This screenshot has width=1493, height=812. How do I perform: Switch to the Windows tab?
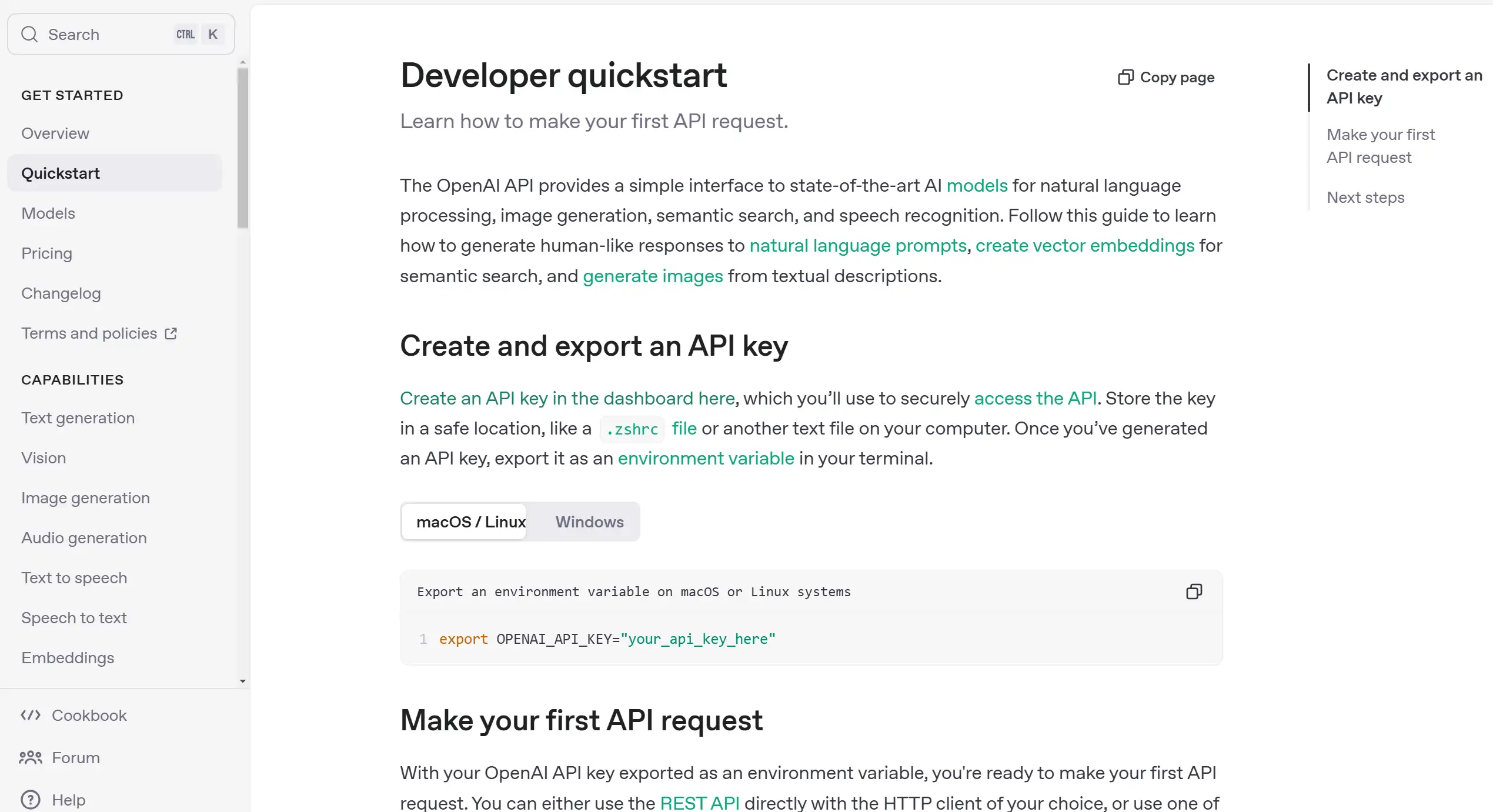pyautogui.click(x=589, y=522)
